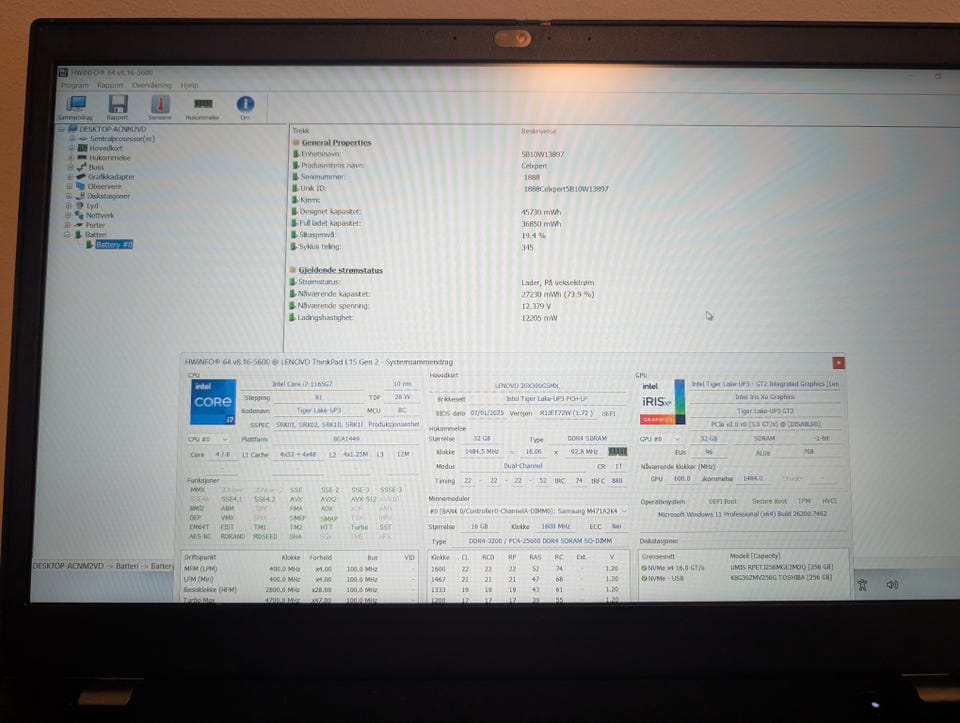Click the green memory module icon beside 92.8 MHz
The height and width of the screenshot is (723, 960).
point(617,452)
